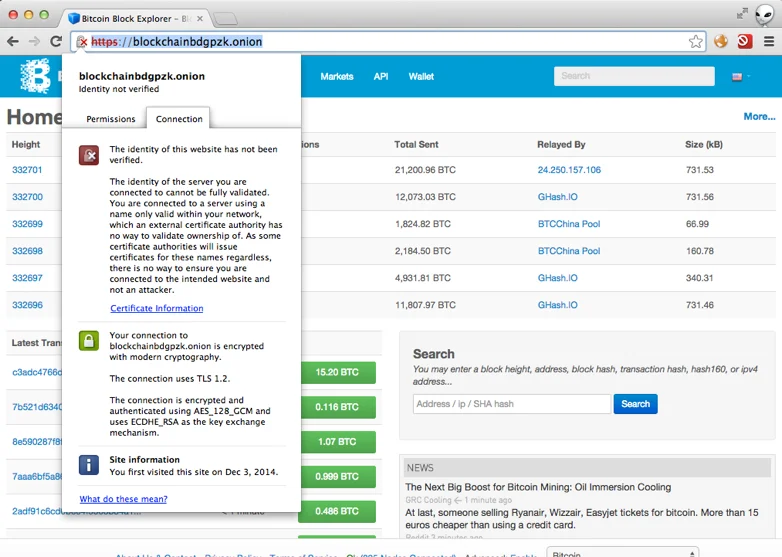Viewport: 782px width, 557px height.
Task: Go to the Wallet page
Action: (421, 76)
